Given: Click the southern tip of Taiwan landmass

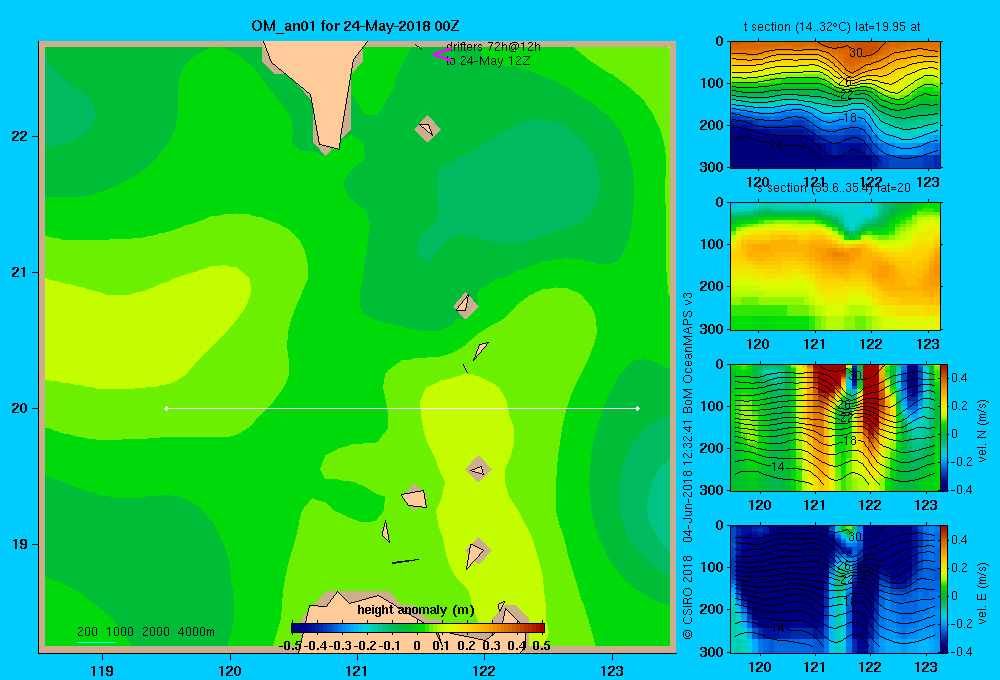Looking at the screenshot, I should 328,145.
